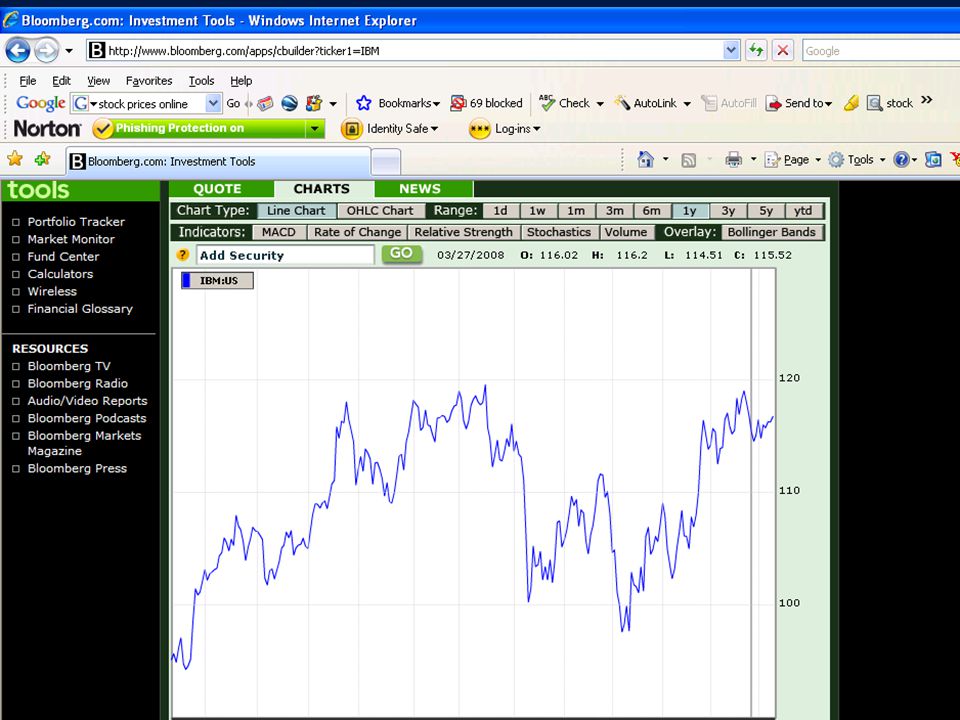Select the Bloomberg.com Investment Tools tab
This screenshot has width=960, height=720.
[x=218, y=162]
